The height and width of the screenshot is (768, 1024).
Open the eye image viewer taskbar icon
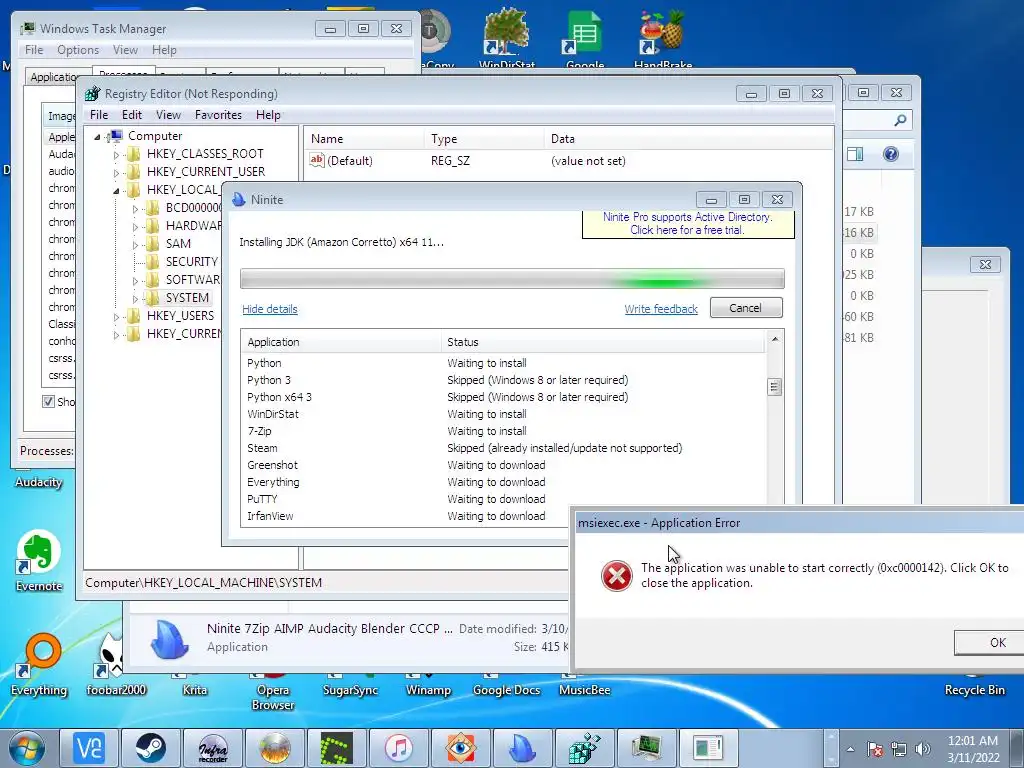(x=460, y=748)
